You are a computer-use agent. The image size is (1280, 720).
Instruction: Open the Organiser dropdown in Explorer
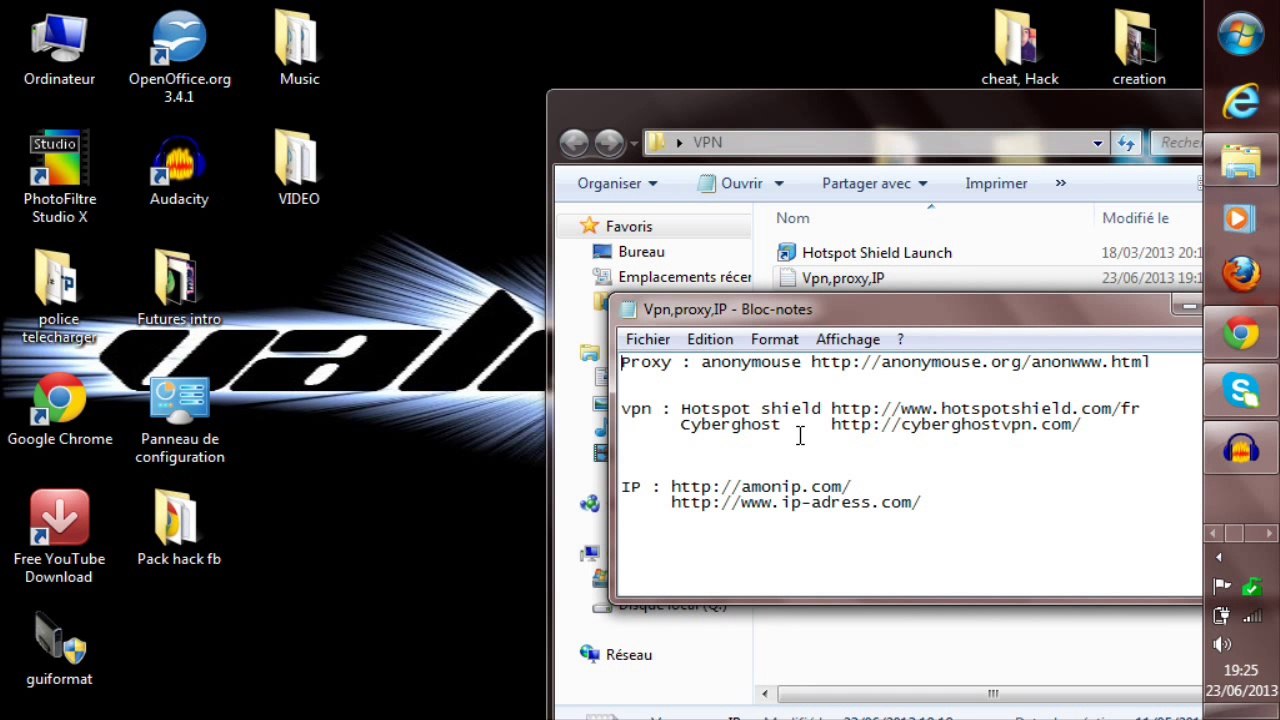(x=617, y=183)
